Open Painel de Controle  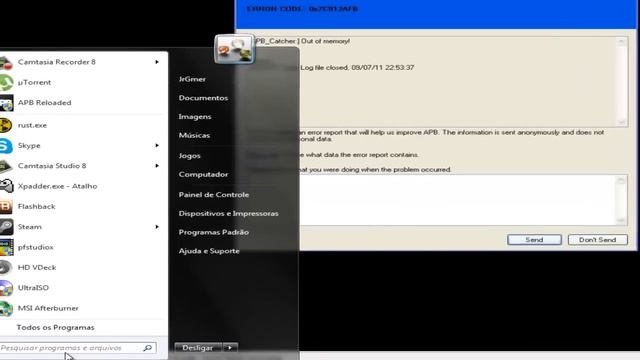pyautogui.click(x=213, y=195)
